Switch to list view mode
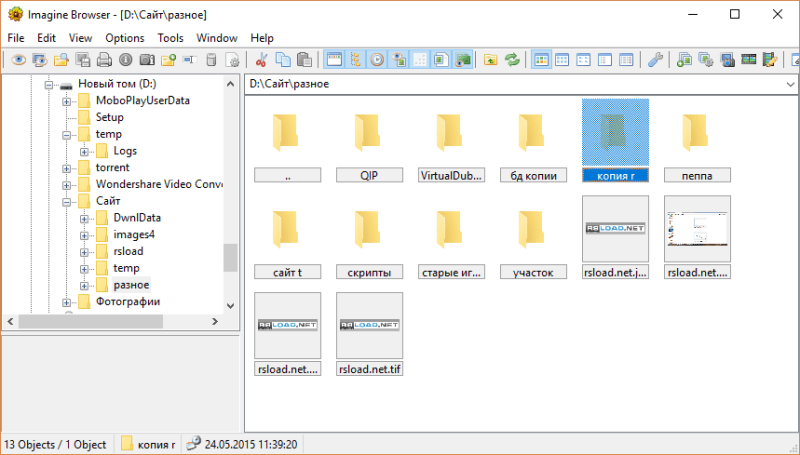The image size is (800, 455). click(x=605, y=60)
